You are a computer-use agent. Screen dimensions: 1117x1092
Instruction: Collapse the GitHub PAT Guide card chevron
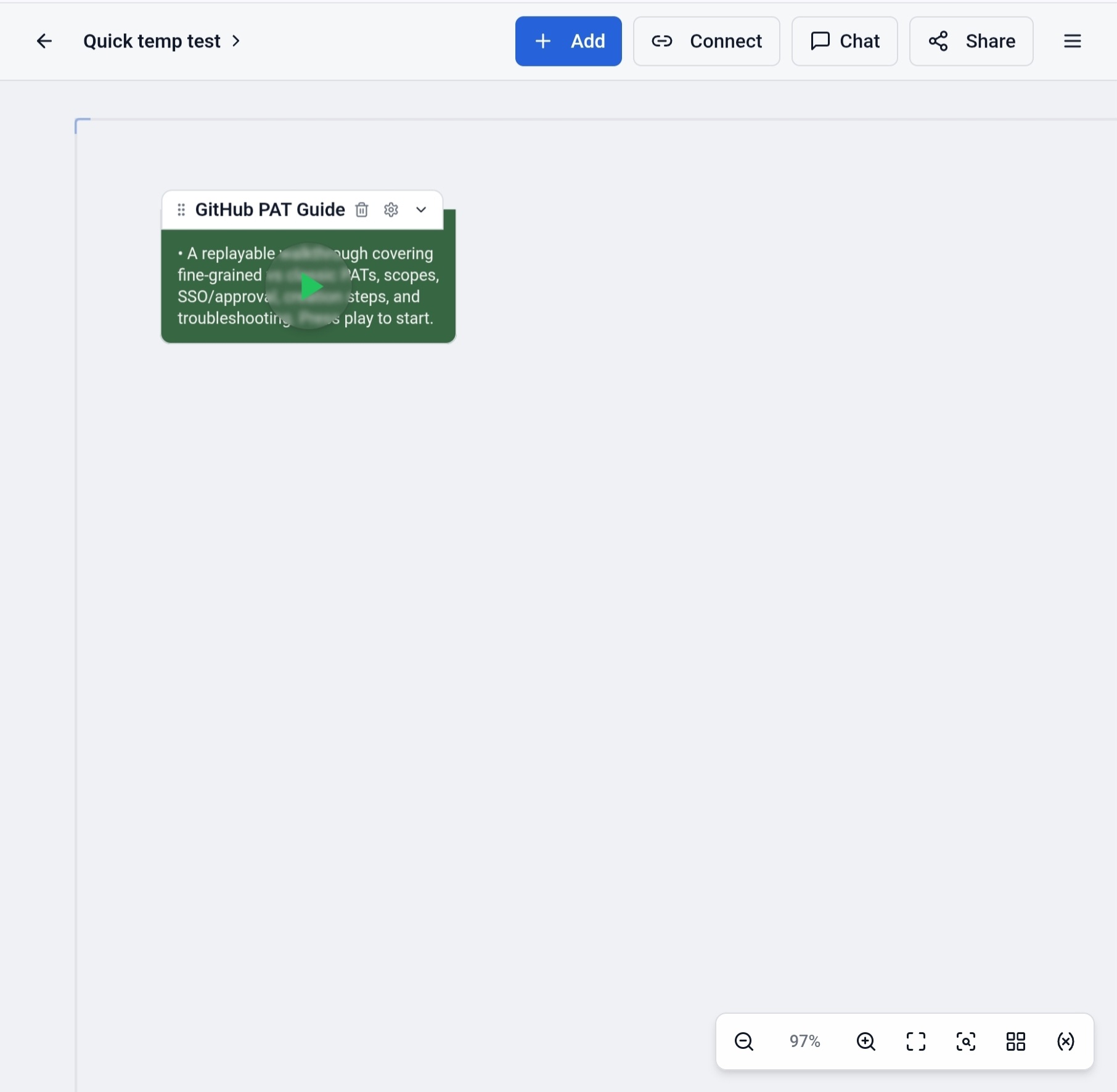421,210
